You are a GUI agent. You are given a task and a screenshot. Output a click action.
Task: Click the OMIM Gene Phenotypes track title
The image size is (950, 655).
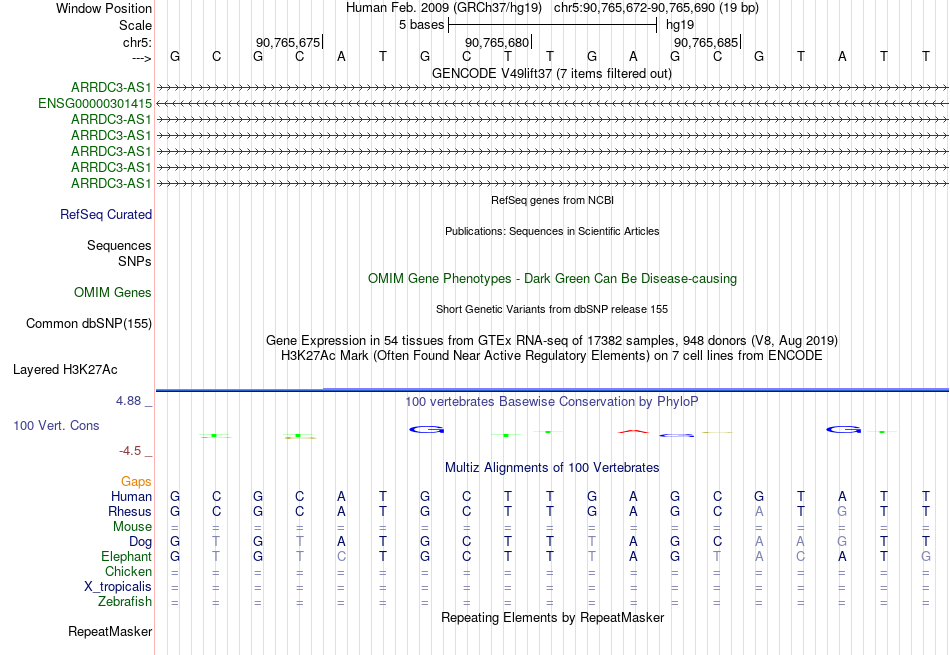point(553,279)
